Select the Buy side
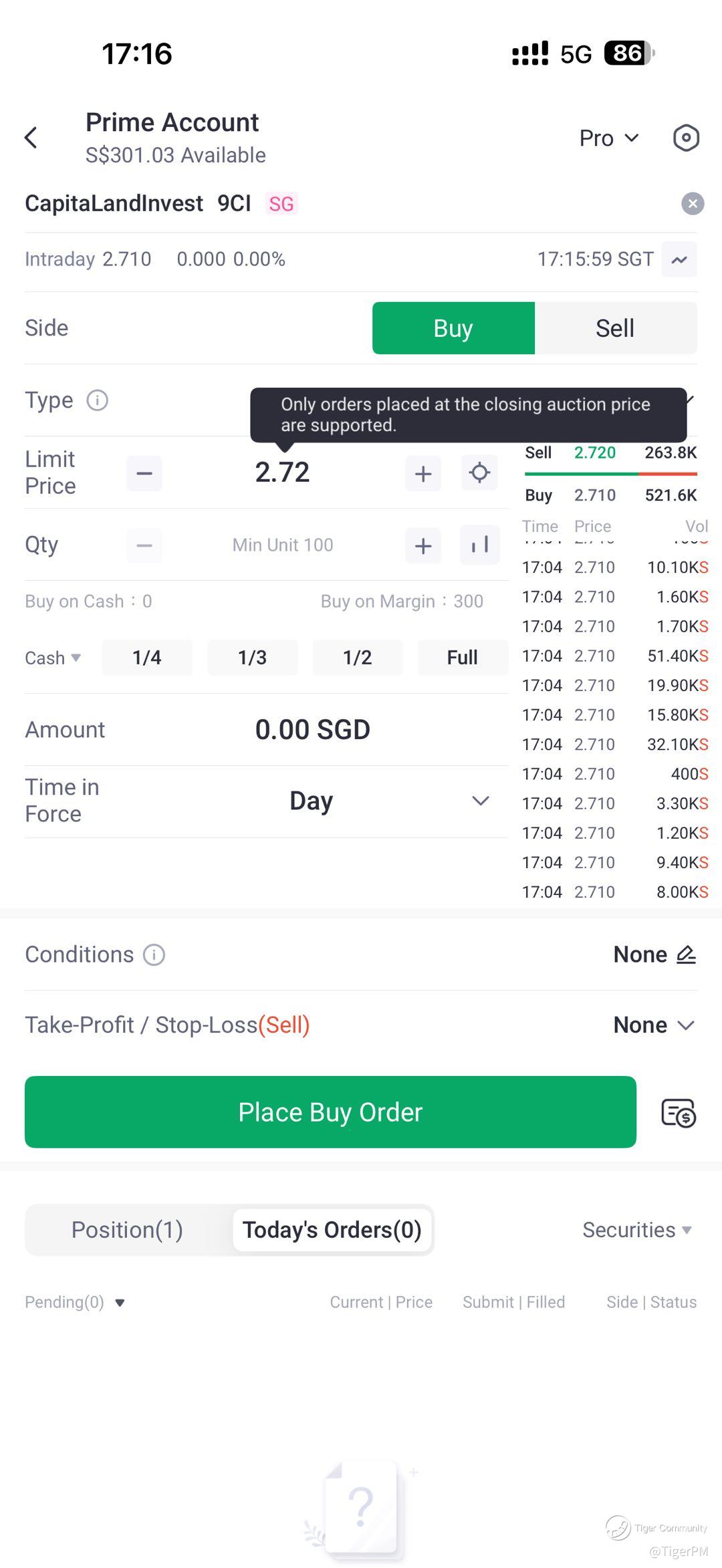Image resolution: width=722 pixels, height=1568 pixels. pos(453,328)
